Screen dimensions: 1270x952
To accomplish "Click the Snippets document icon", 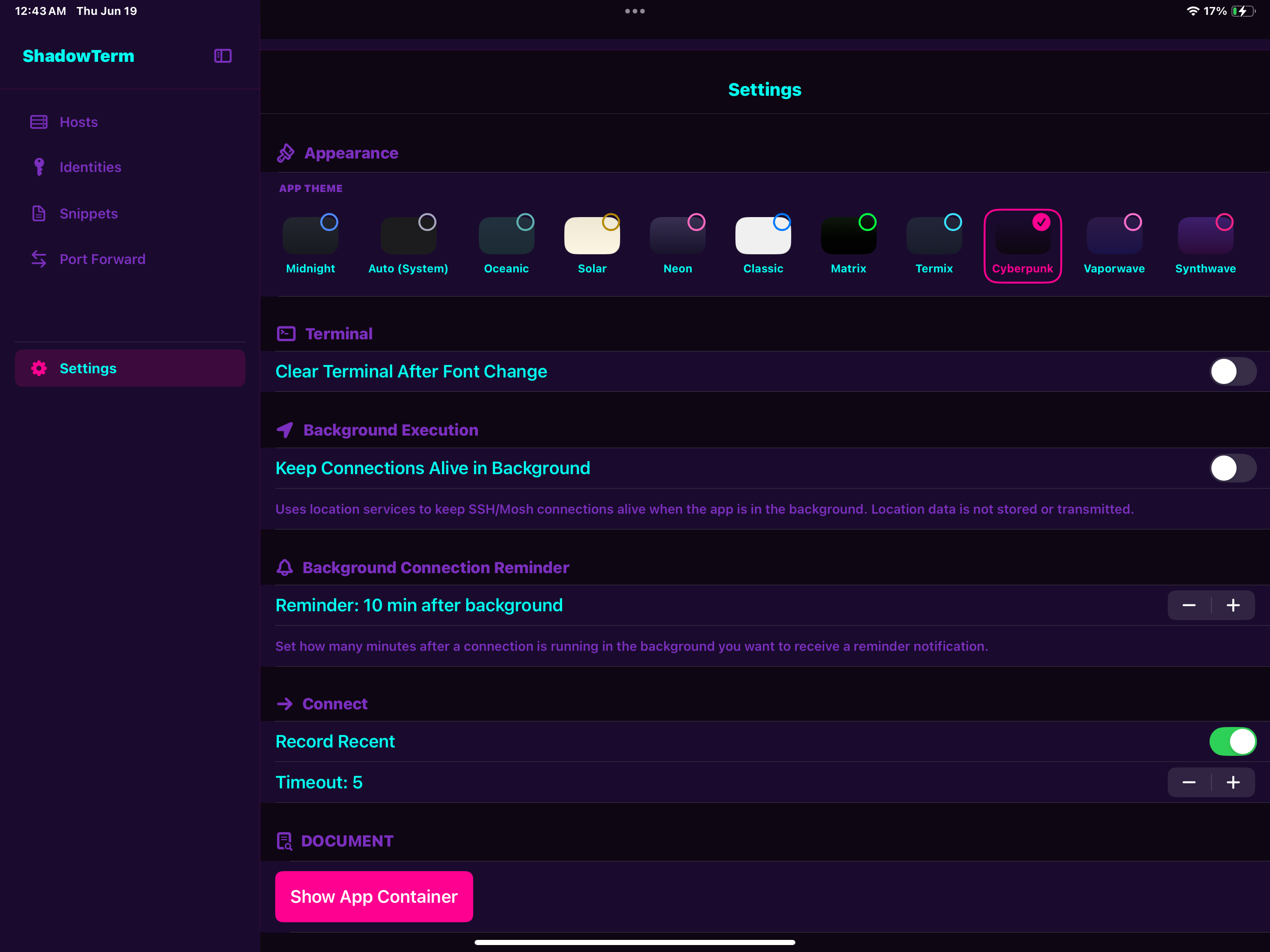I will (39, 213).
